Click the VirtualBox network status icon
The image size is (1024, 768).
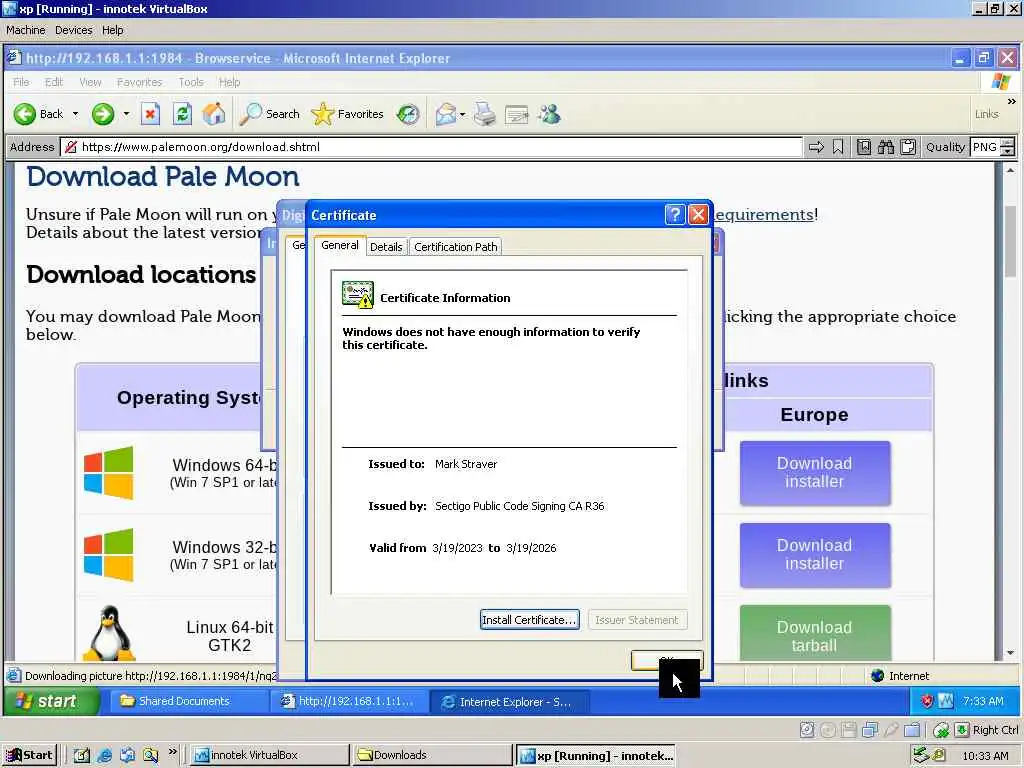[869, 730]
